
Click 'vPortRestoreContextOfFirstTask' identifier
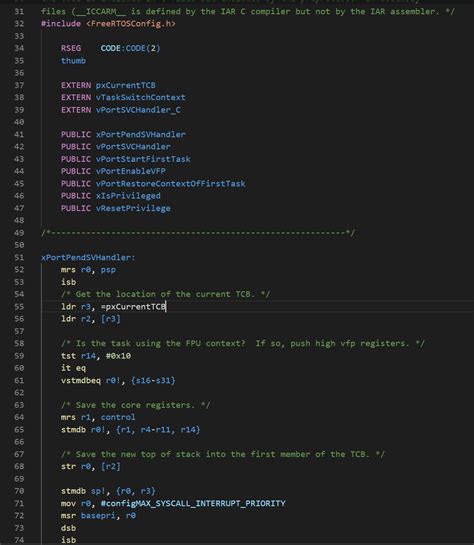tap(170, 184)
